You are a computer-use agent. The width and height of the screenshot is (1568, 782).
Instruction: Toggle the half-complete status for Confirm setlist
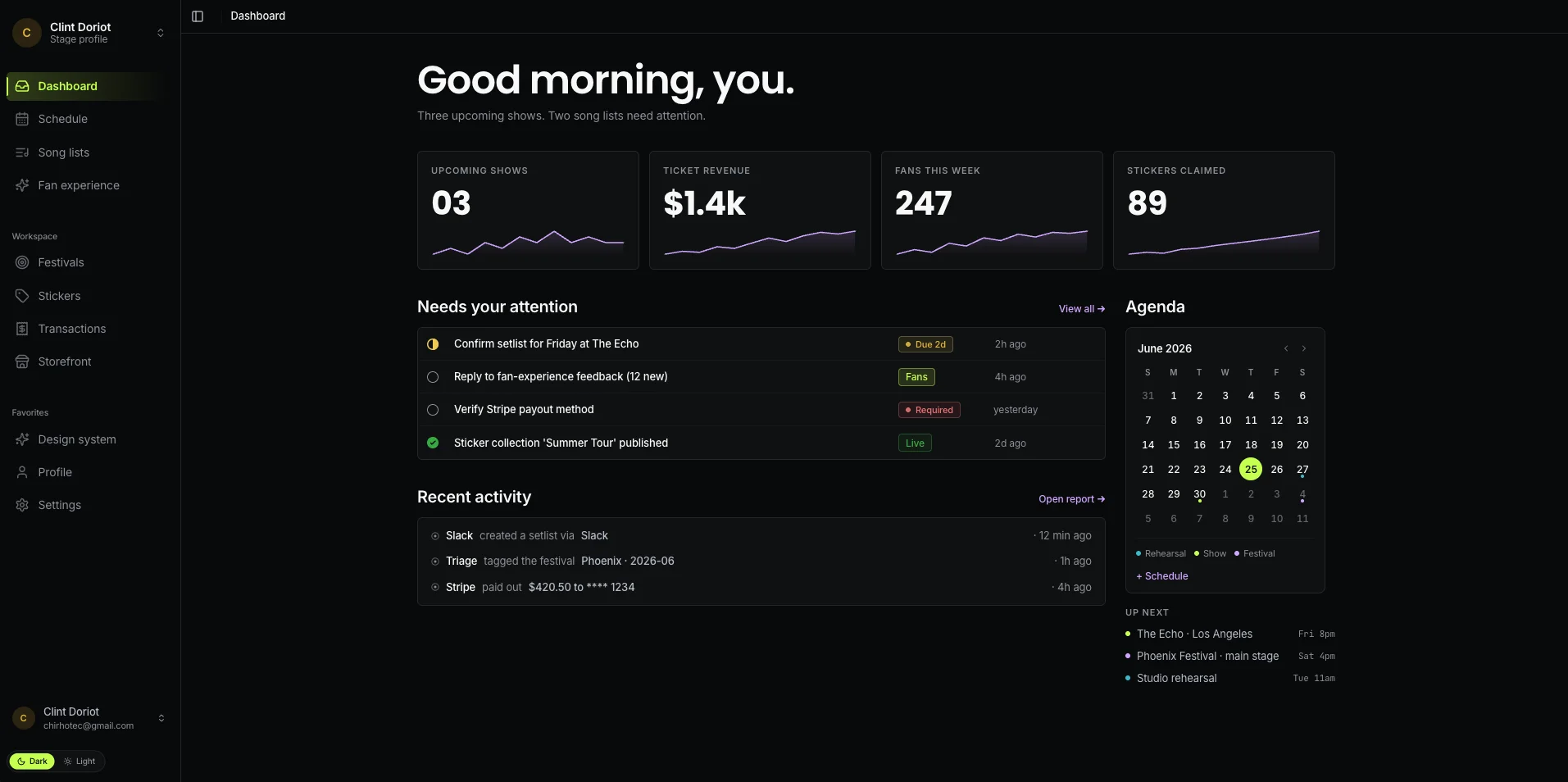(x=433, y=344)
